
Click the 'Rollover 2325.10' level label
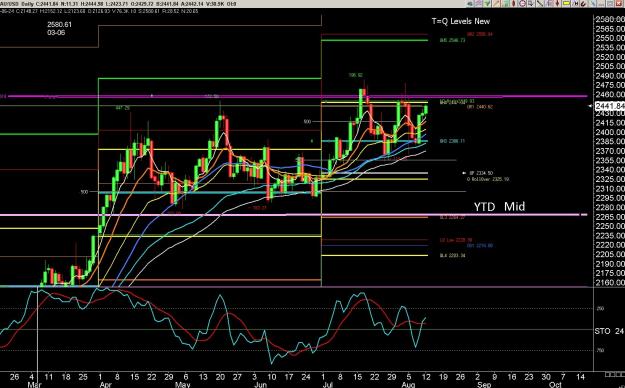[x=488, y=179]
